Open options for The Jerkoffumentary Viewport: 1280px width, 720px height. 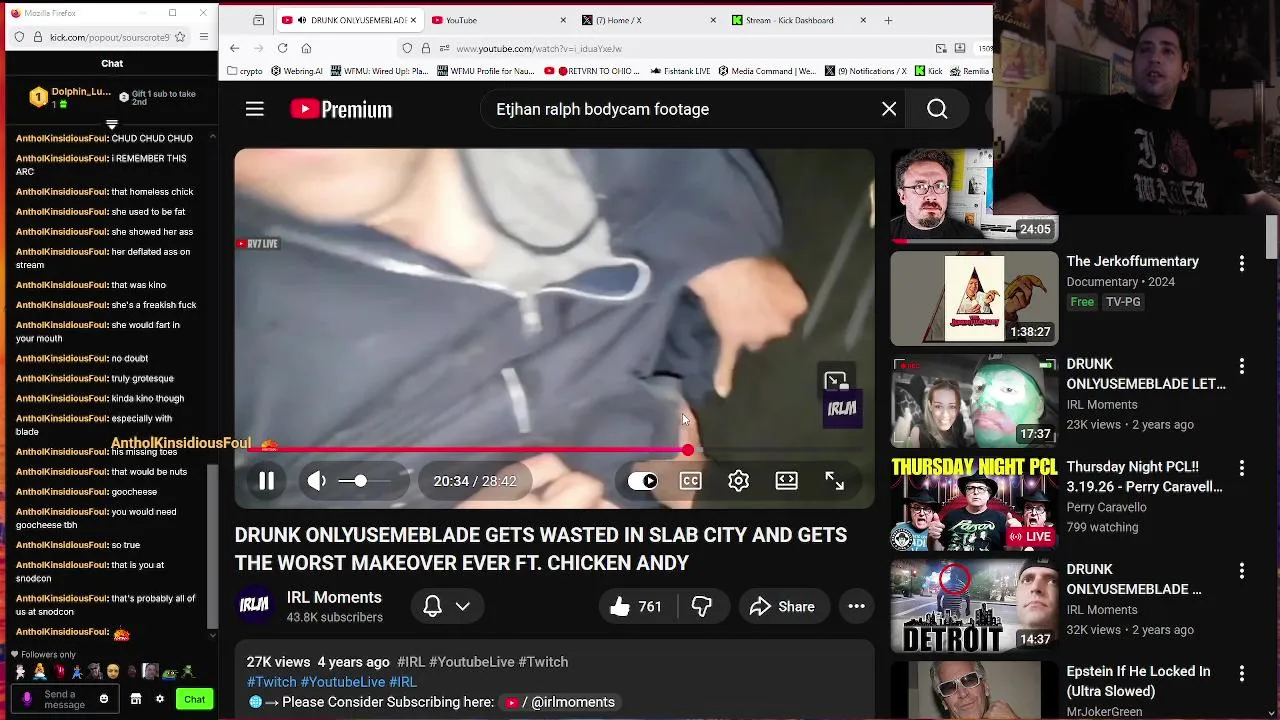[x=1242, y=263]
